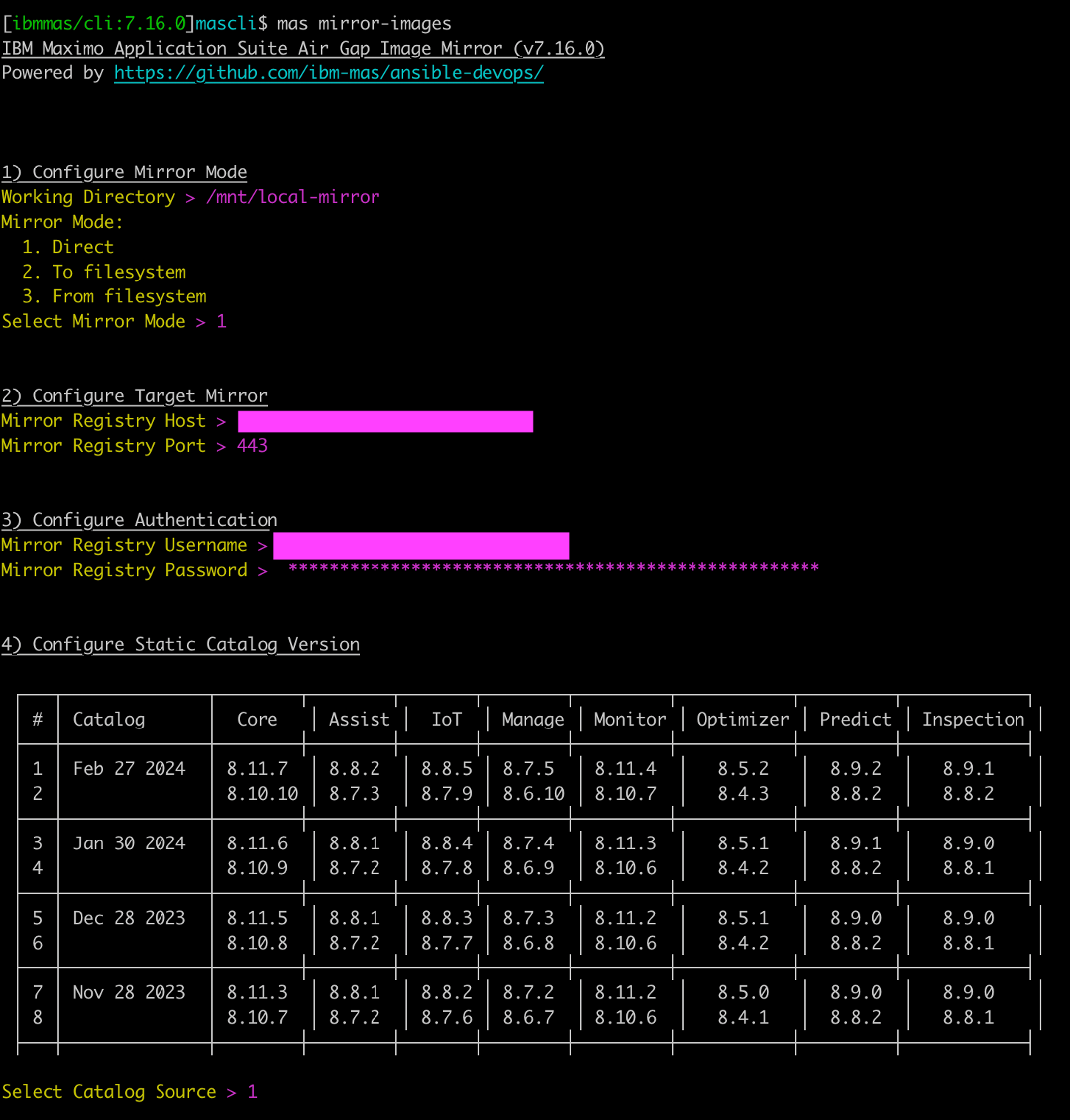Select the 'IBM Maximo Application Suite Air Gap Image Mirror' title
This screenshot has width=1070, height=1120.
pyautogui.click(x=252, y=48)
